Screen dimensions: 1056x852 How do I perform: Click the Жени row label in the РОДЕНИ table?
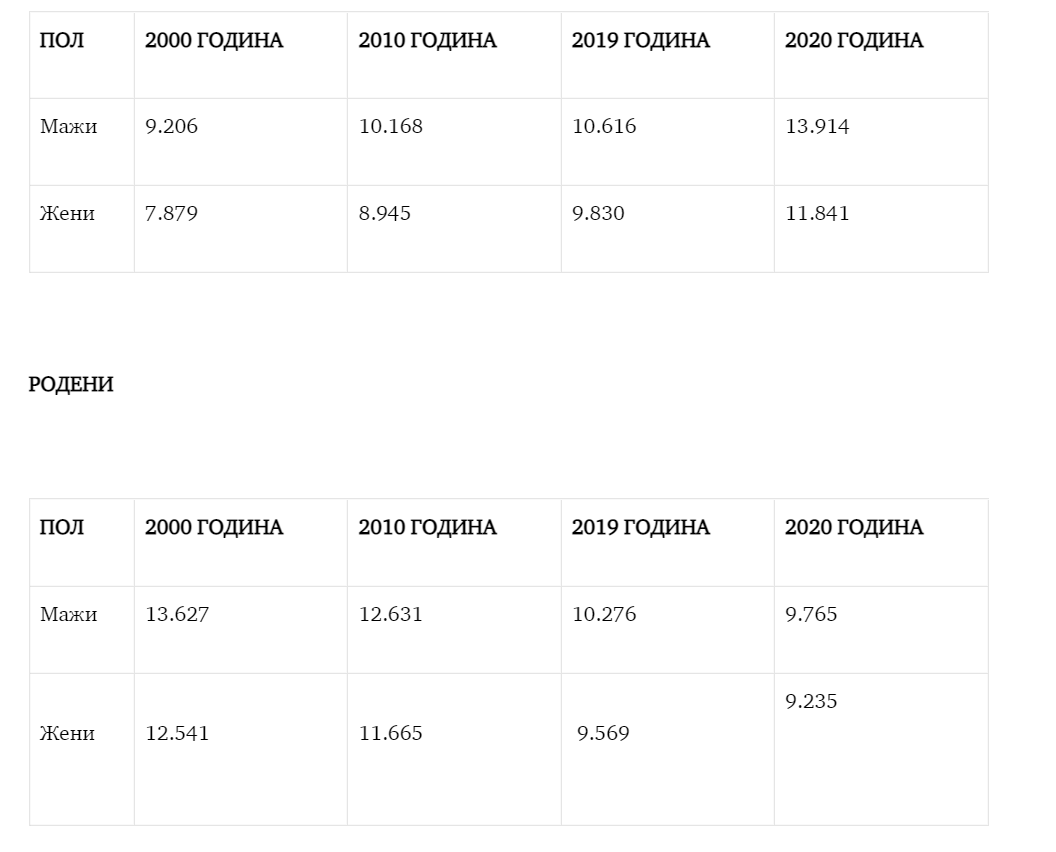(x=68, y=734)
